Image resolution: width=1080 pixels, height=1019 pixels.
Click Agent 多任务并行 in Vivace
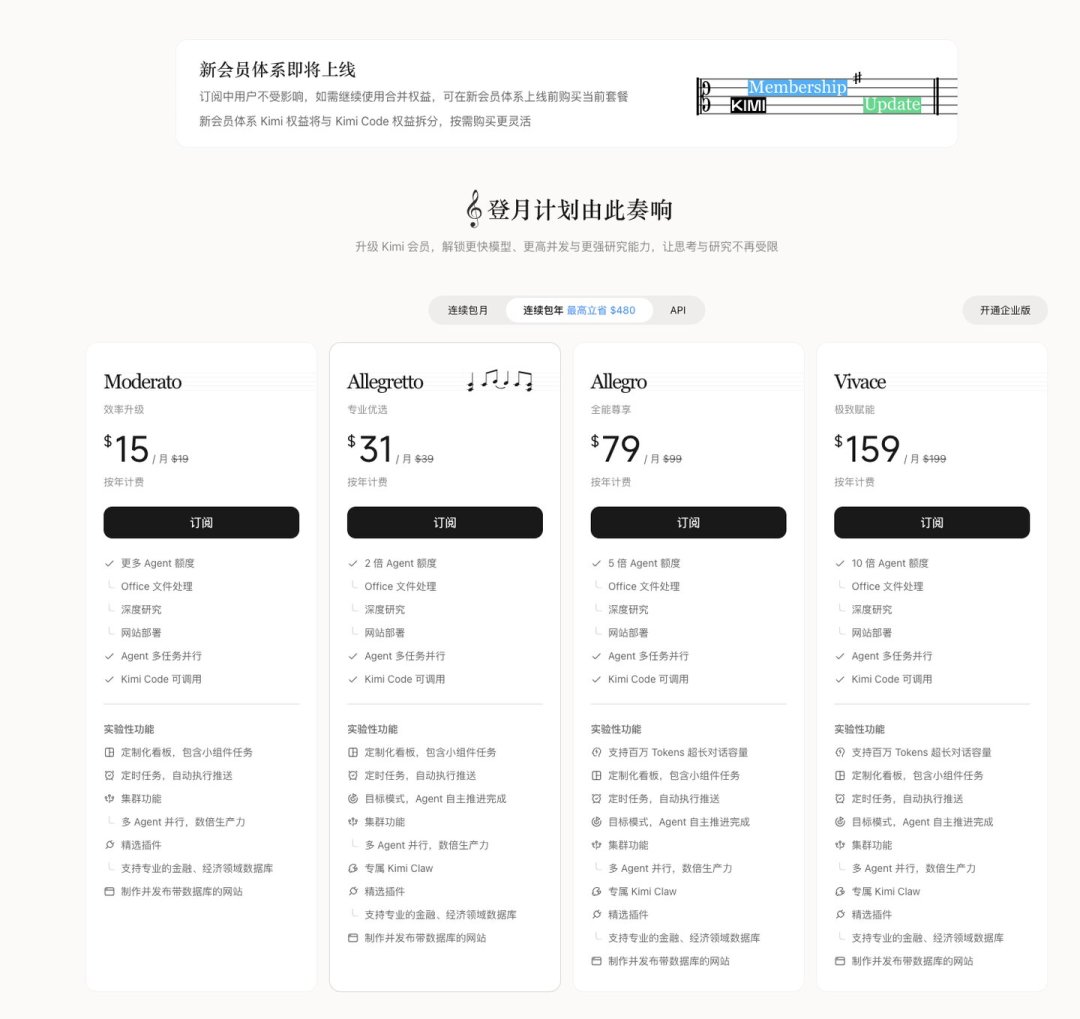(892, 656)
